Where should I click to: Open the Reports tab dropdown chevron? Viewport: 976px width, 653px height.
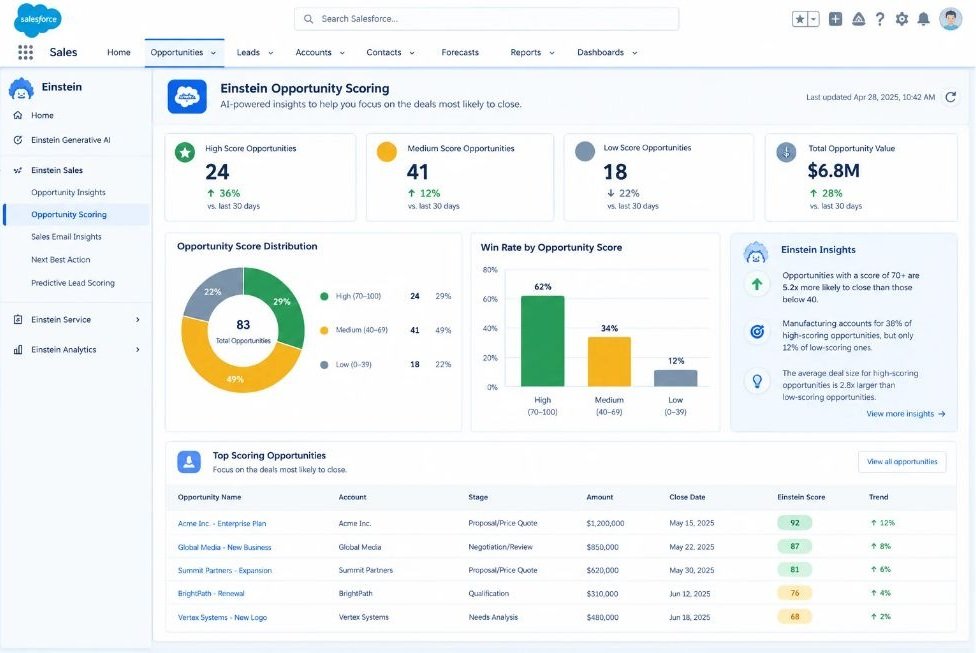pyautogui.click(x=551, y=53)
